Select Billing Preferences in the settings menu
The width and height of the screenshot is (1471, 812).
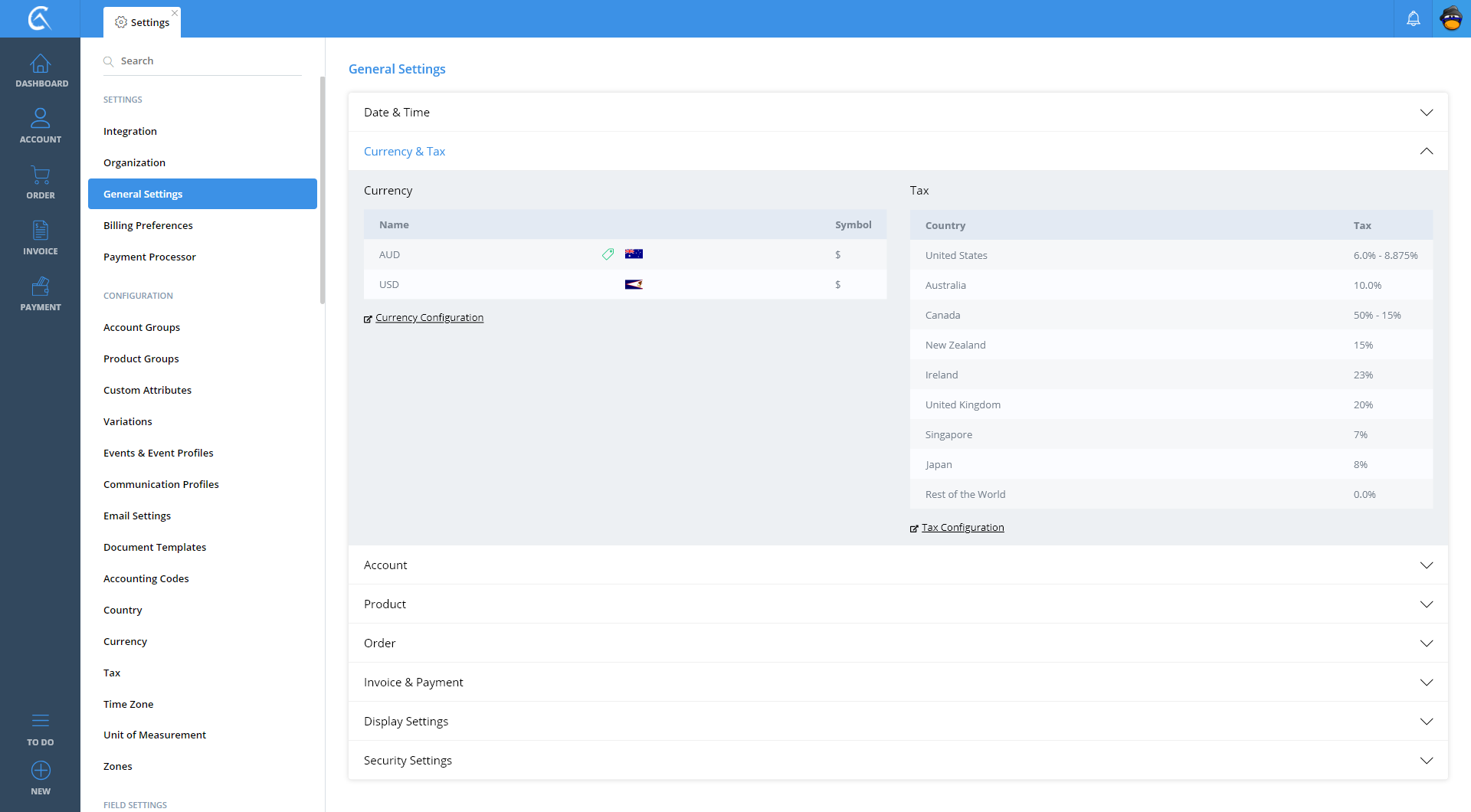click(x=148, y=225)
